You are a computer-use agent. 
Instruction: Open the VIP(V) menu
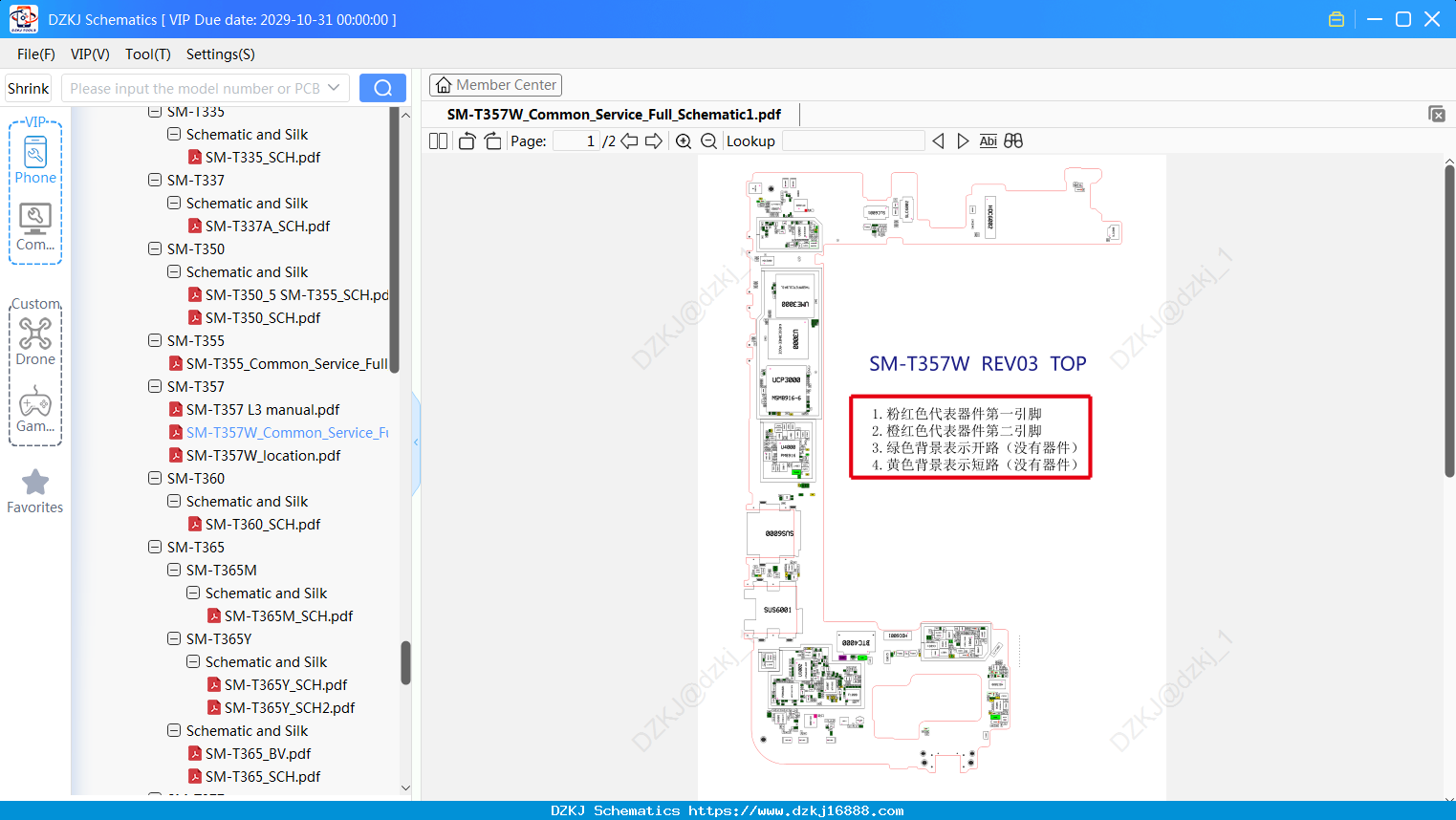[x=90, y=54]
